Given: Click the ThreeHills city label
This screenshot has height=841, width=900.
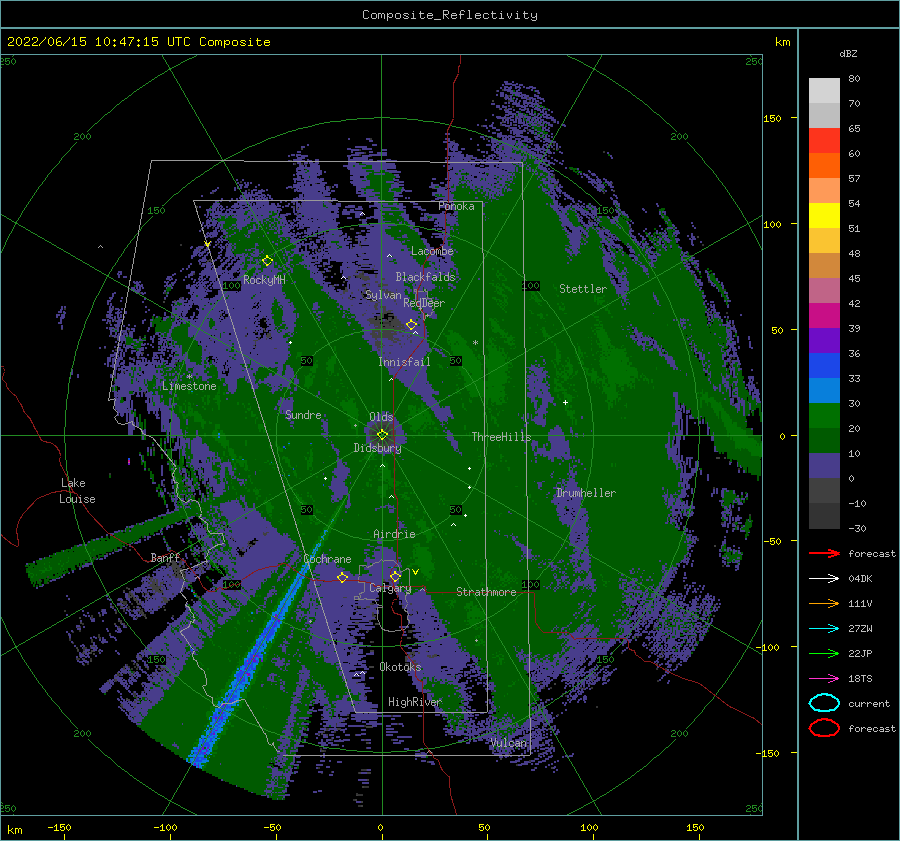Looking at the screenshot, I should coord(501,437).
